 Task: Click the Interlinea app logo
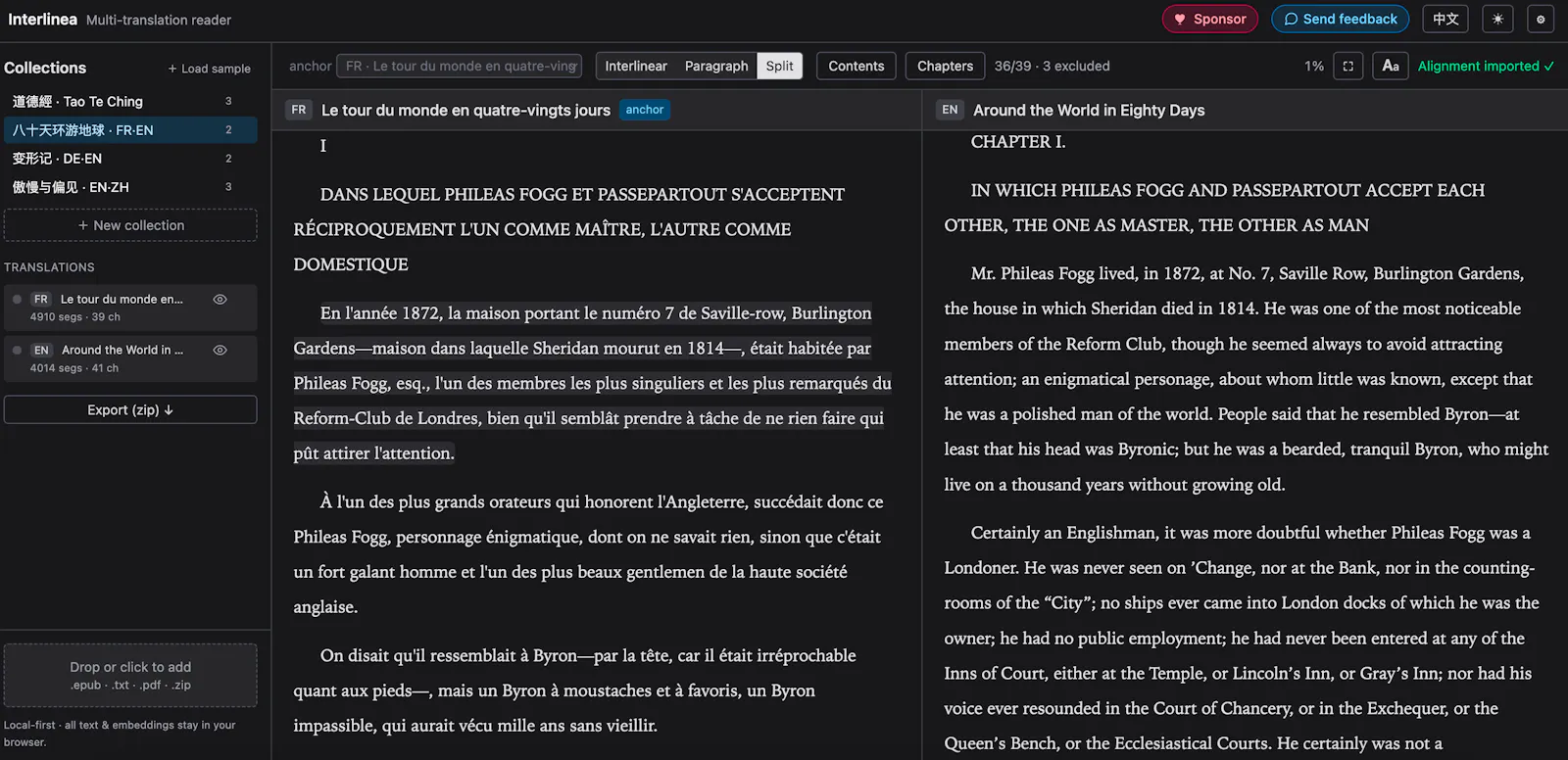click(42, 20)
